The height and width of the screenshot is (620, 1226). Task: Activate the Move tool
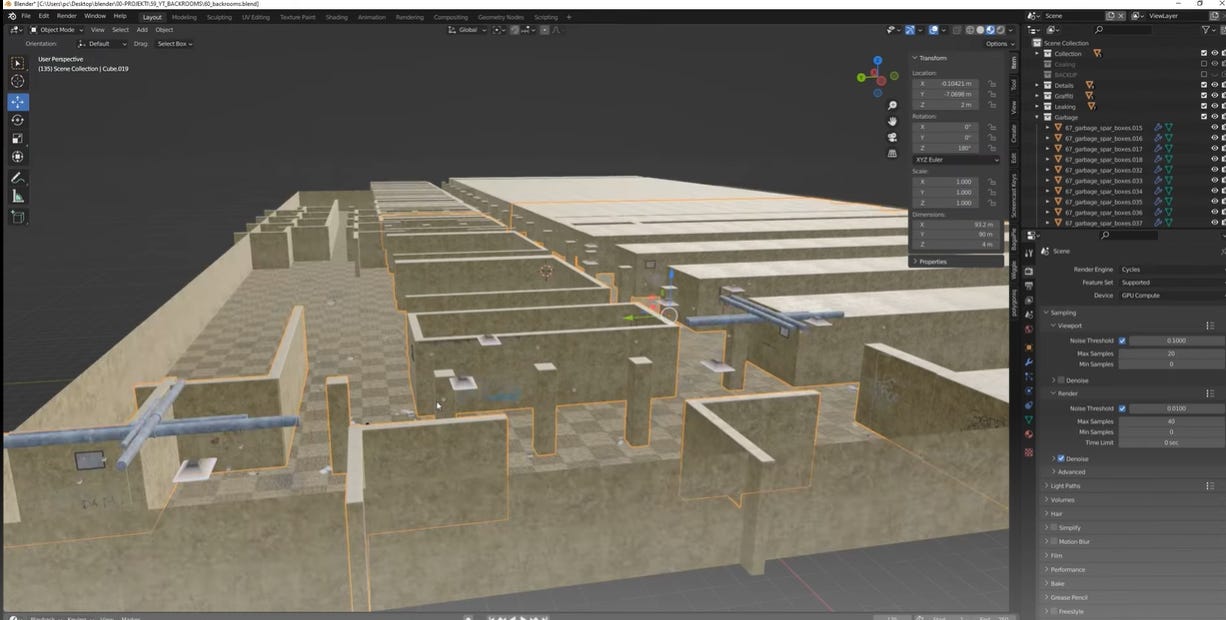pos(18,102)
